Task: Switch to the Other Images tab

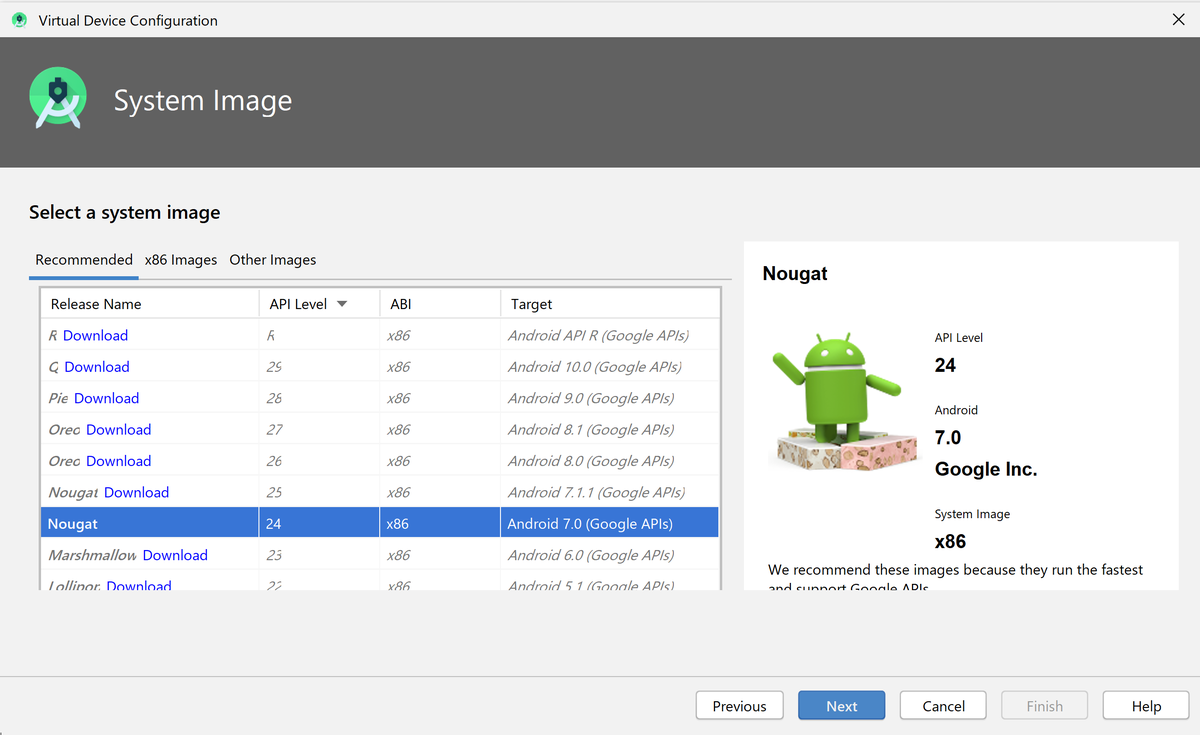Action: (x=272, y=259)
